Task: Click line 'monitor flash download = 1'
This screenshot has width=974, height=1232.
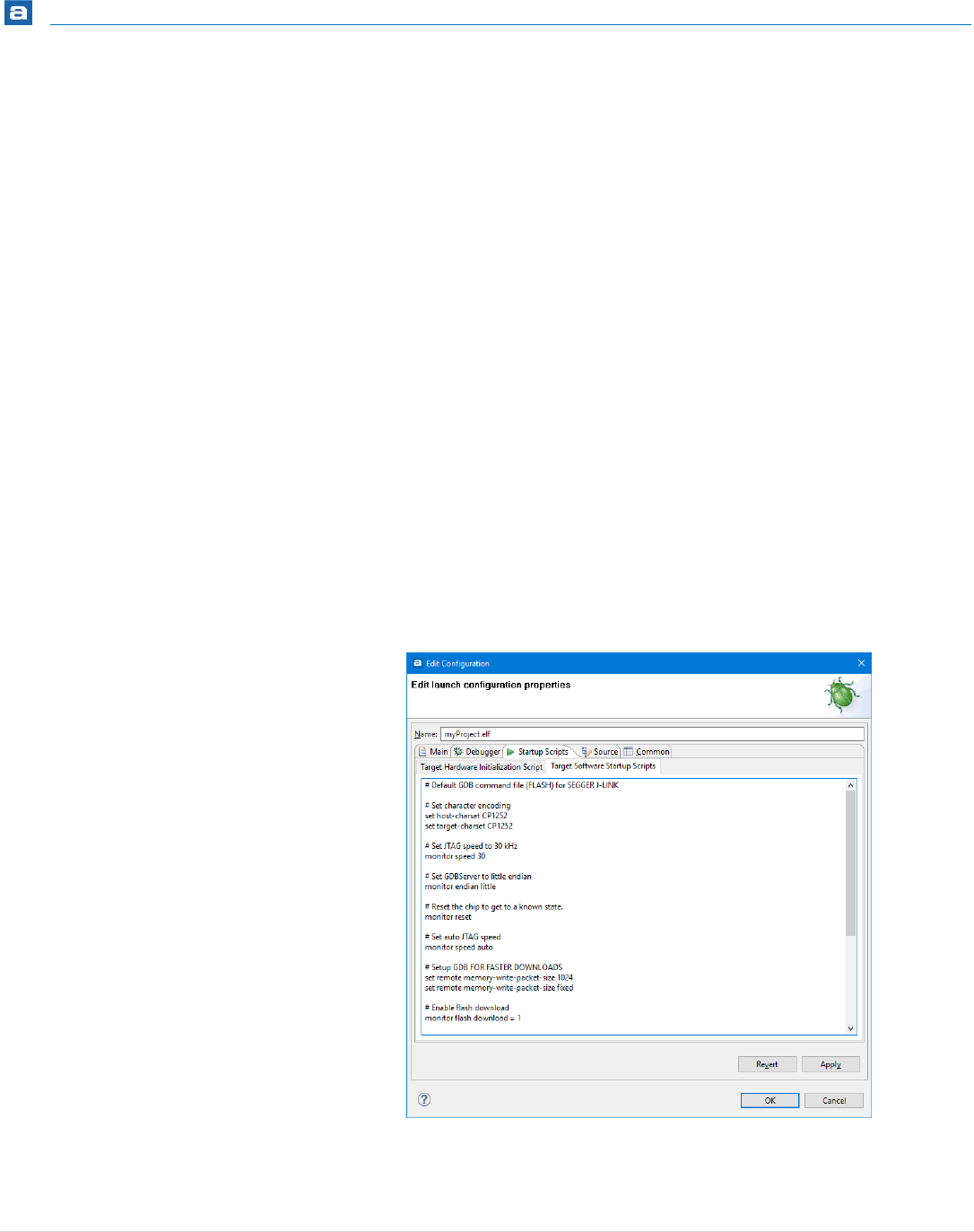Action: coord(473,1018)
